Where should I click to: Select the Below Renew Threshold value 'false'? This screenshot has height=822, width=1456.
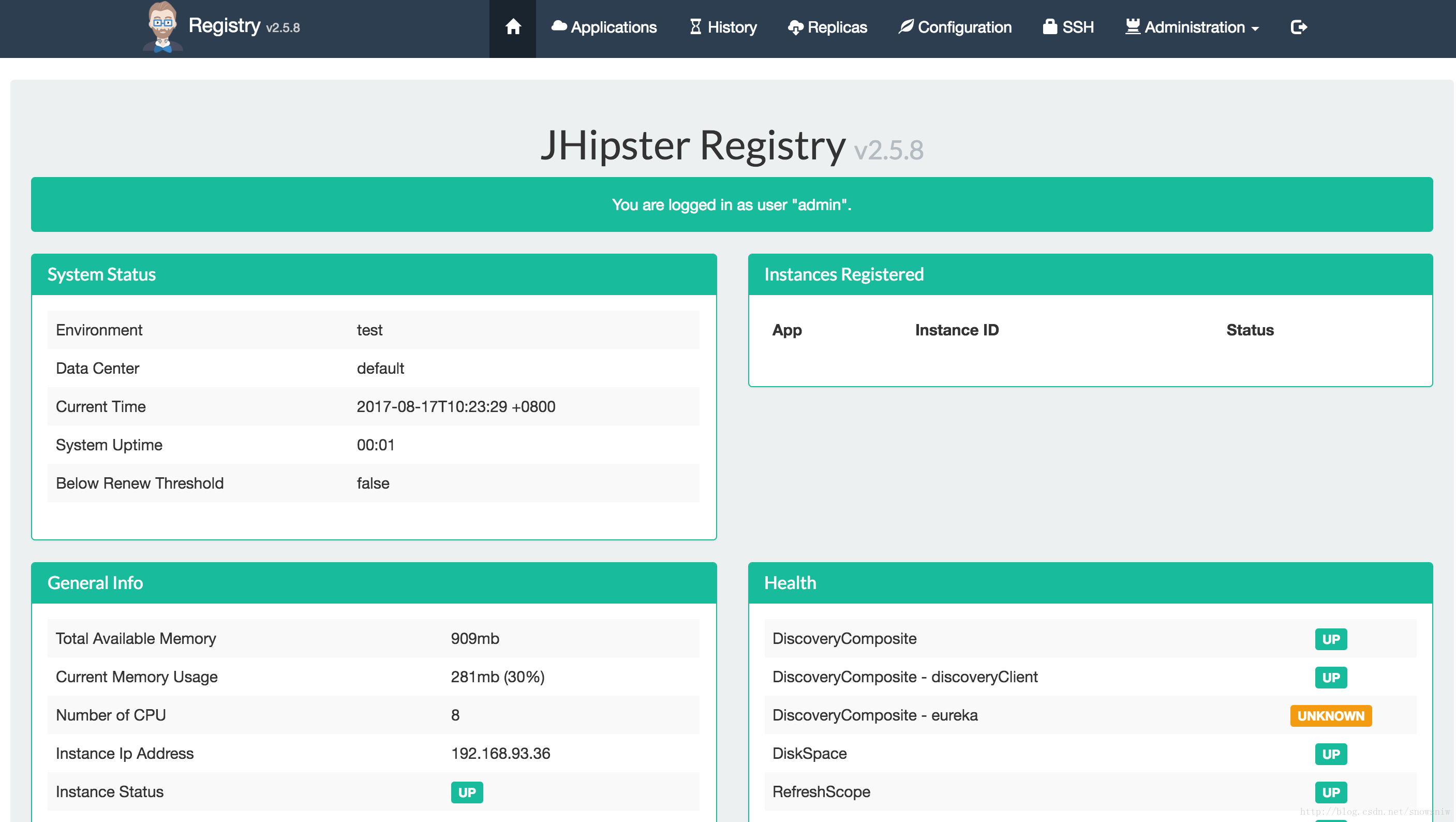373,483
